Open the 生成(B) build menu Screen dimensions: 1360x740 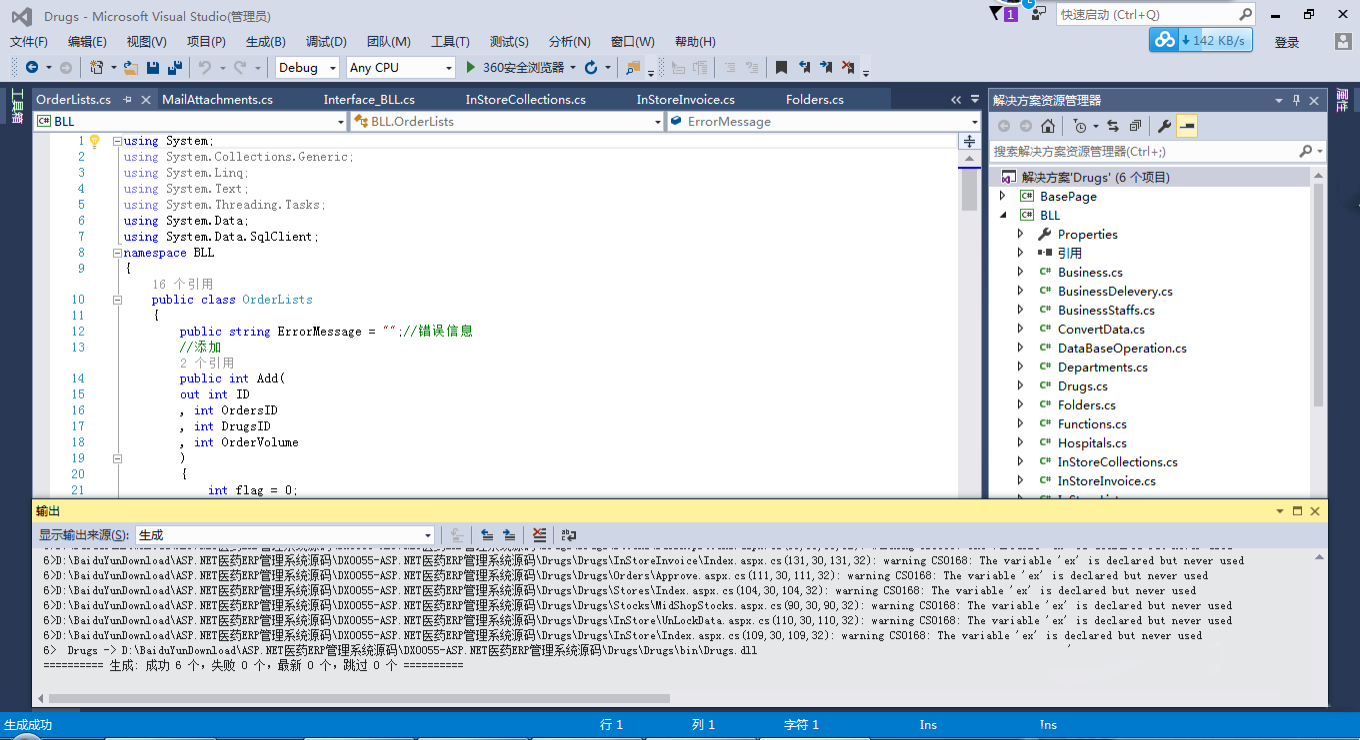[x=266, y=41]
